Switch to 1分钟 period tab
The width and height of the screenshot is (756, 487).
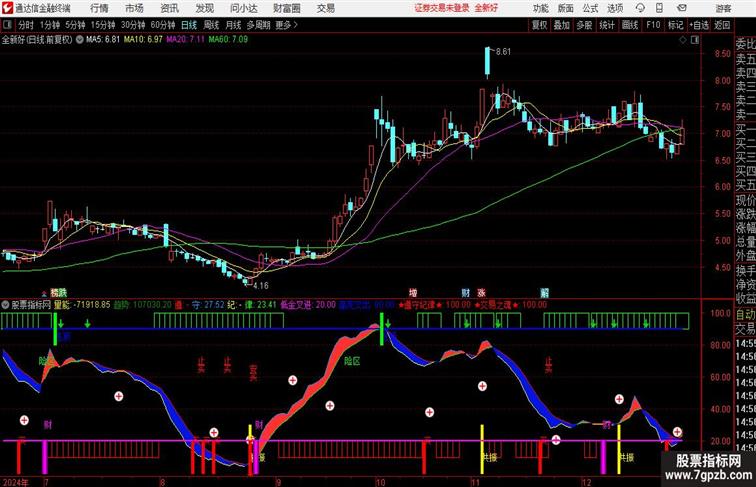click(x=50, y=25)
